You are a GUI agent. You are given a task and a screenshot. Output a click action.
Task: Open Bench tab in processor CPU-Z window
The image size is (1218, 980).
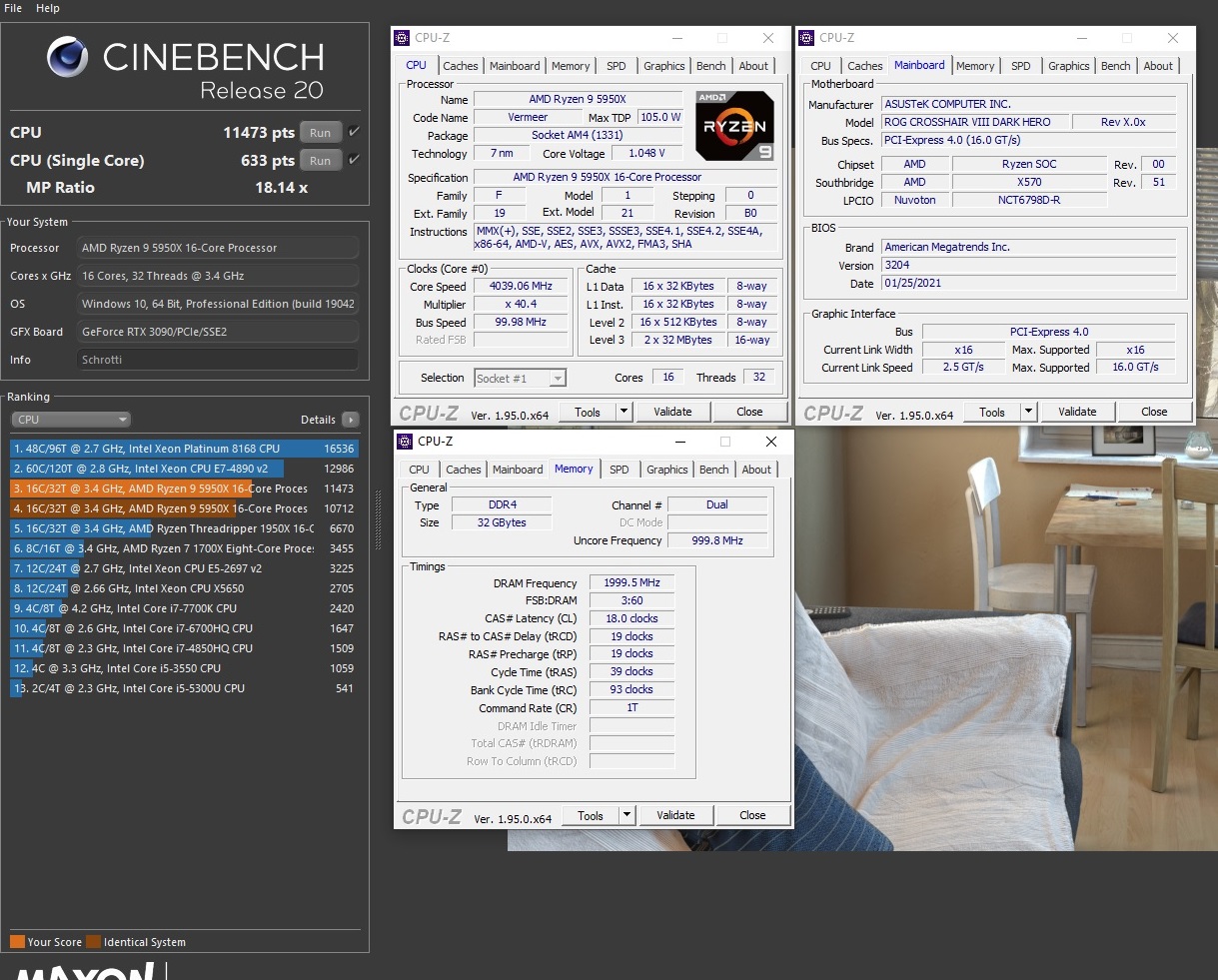click(x=711, y=66)
